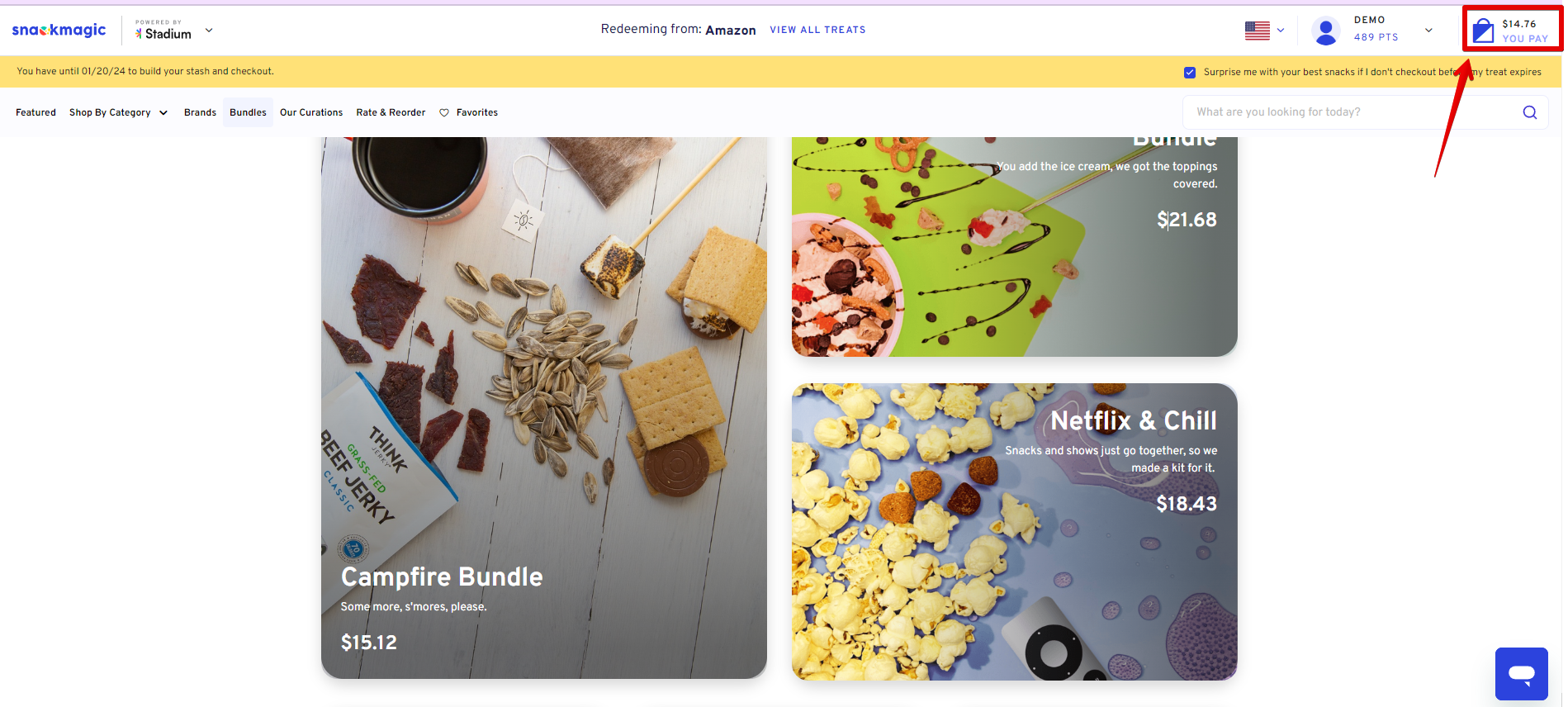Click the search magnifier icon
Screen dimensions: 1568x707
pyautogui.click(x=1529, y=112)
